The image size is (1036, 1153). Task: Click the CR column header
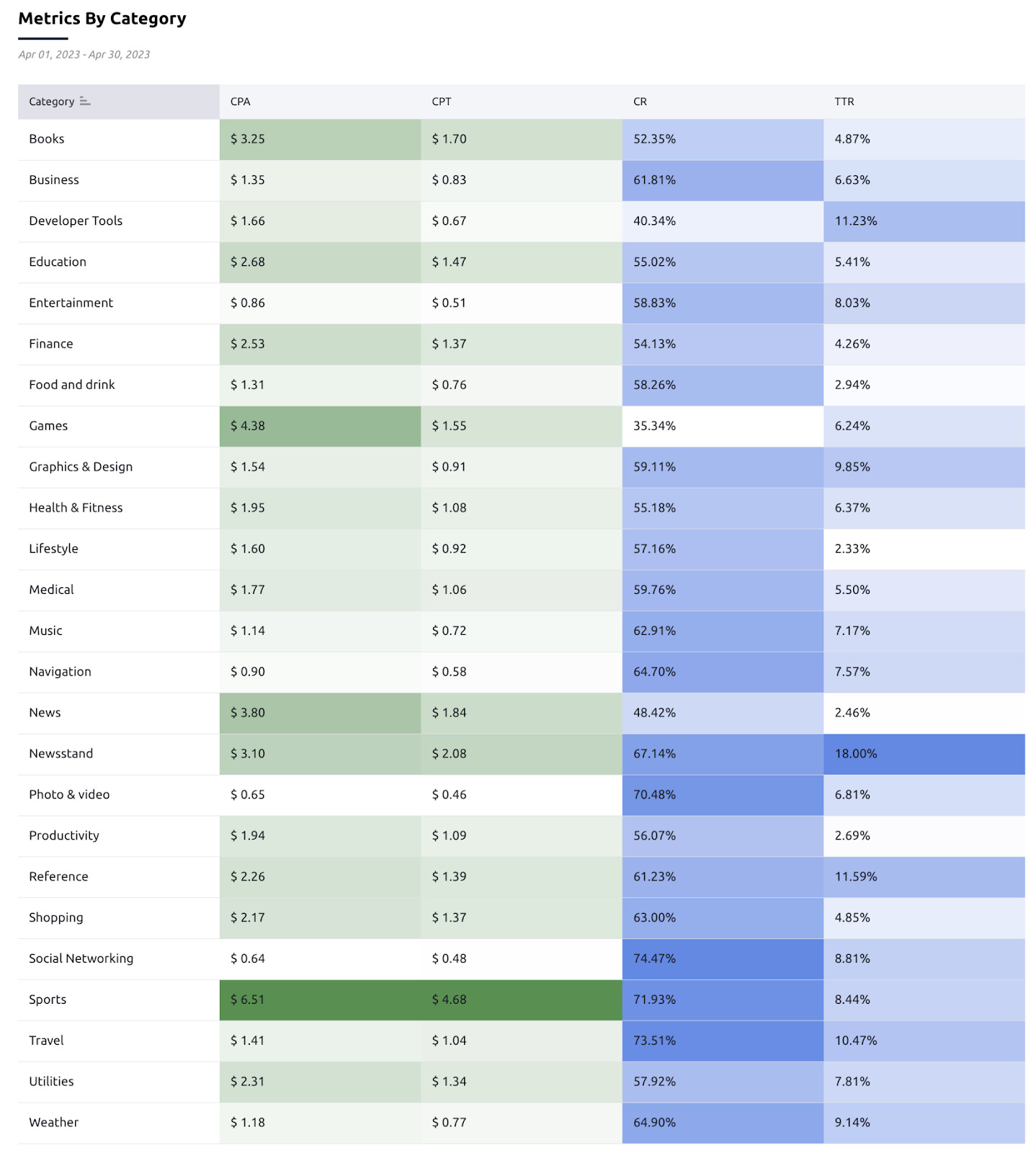click(640, 102)
